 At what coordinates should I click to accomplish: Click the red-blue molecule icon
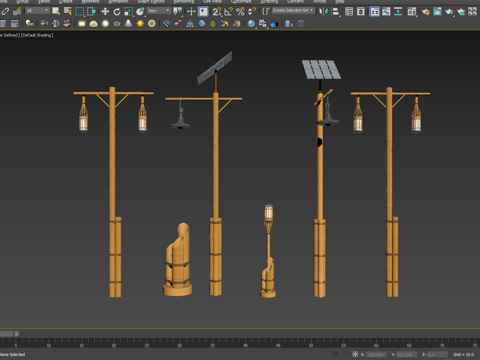pos(178,23)
